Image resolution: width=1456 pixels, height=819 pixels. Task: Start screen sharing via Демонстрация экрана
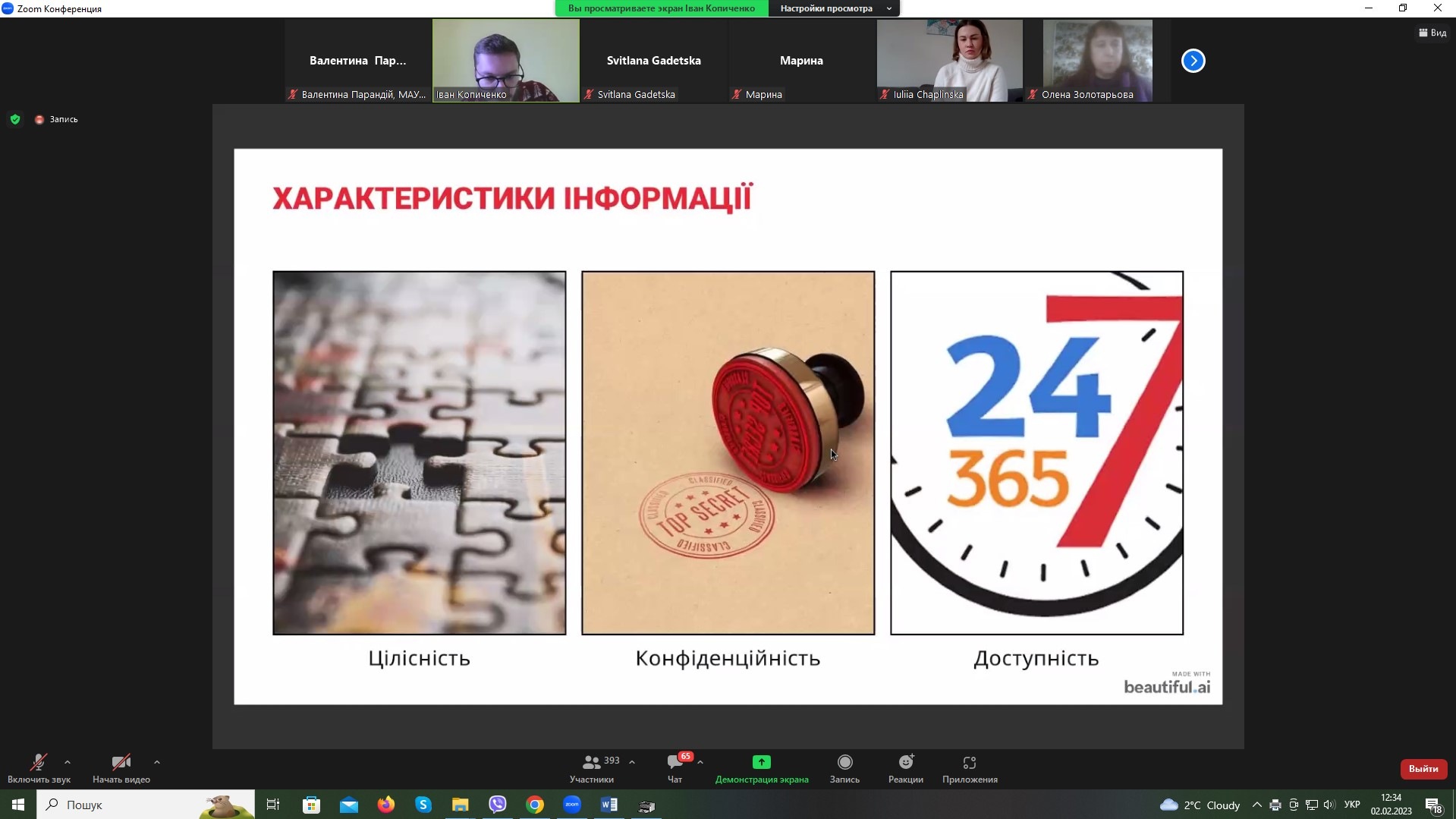[761, 767]
